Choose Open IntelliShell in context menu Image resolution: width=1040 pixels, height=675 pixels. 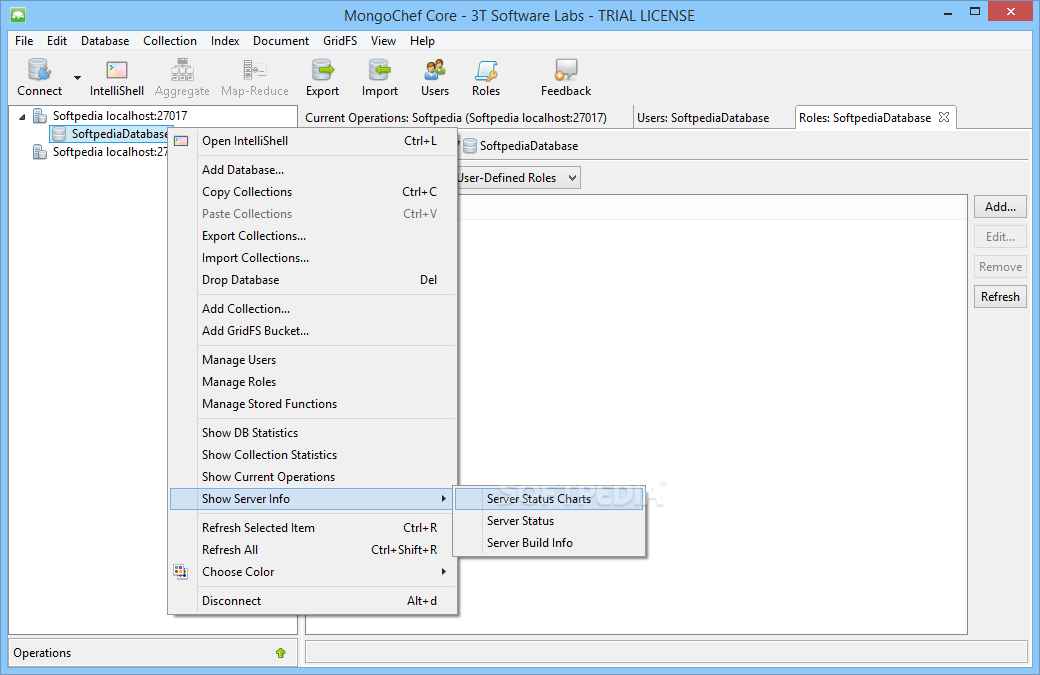[x=313, y=141]
